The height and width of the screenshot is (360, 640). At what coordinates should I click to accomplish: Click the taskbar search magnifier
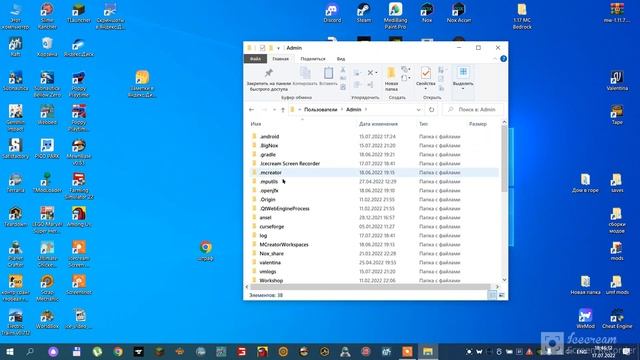point(30,351)
